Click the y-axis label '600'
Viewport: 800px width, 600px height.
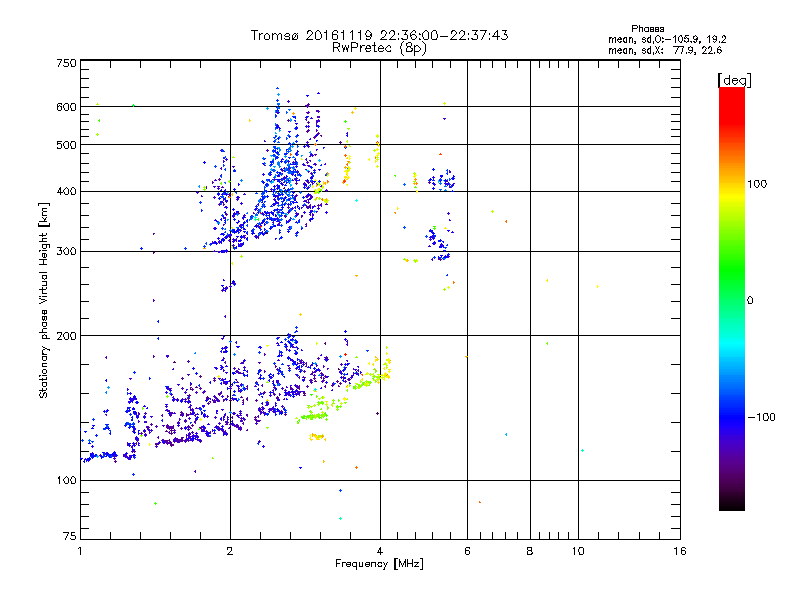66,107
